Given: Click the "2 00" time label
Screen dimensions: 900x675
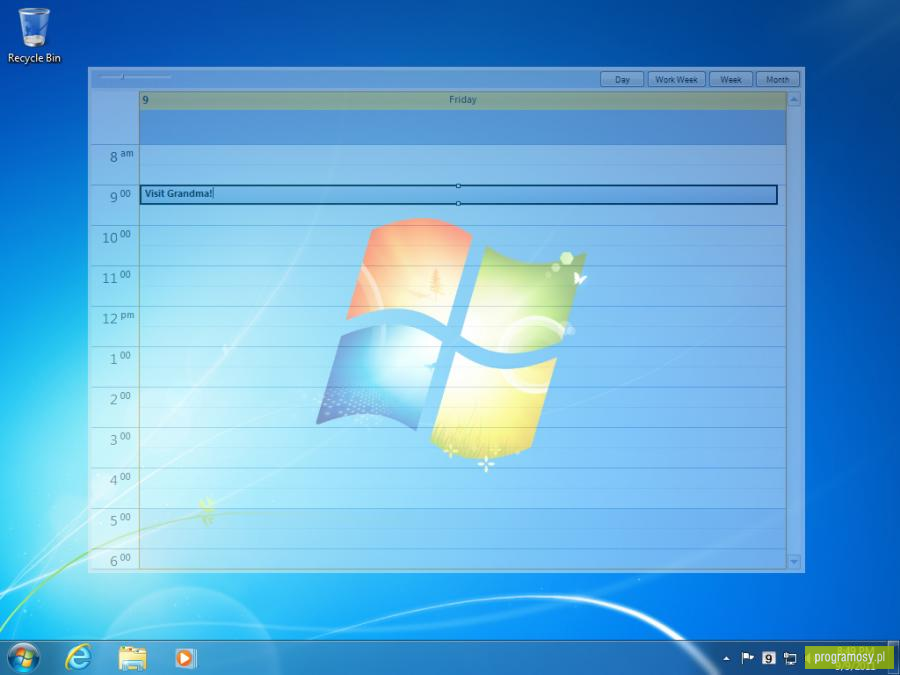Looking at the screenshot, I should tap(120, 399).
